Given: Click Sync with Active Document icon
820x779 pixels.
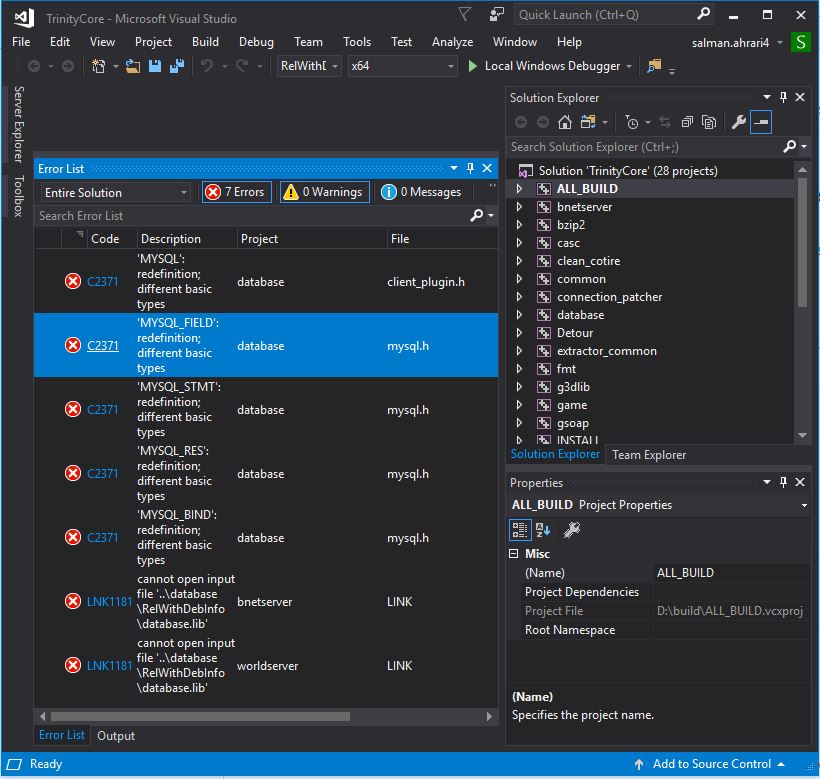Looking at the screenshot, I should coord(665,122).
